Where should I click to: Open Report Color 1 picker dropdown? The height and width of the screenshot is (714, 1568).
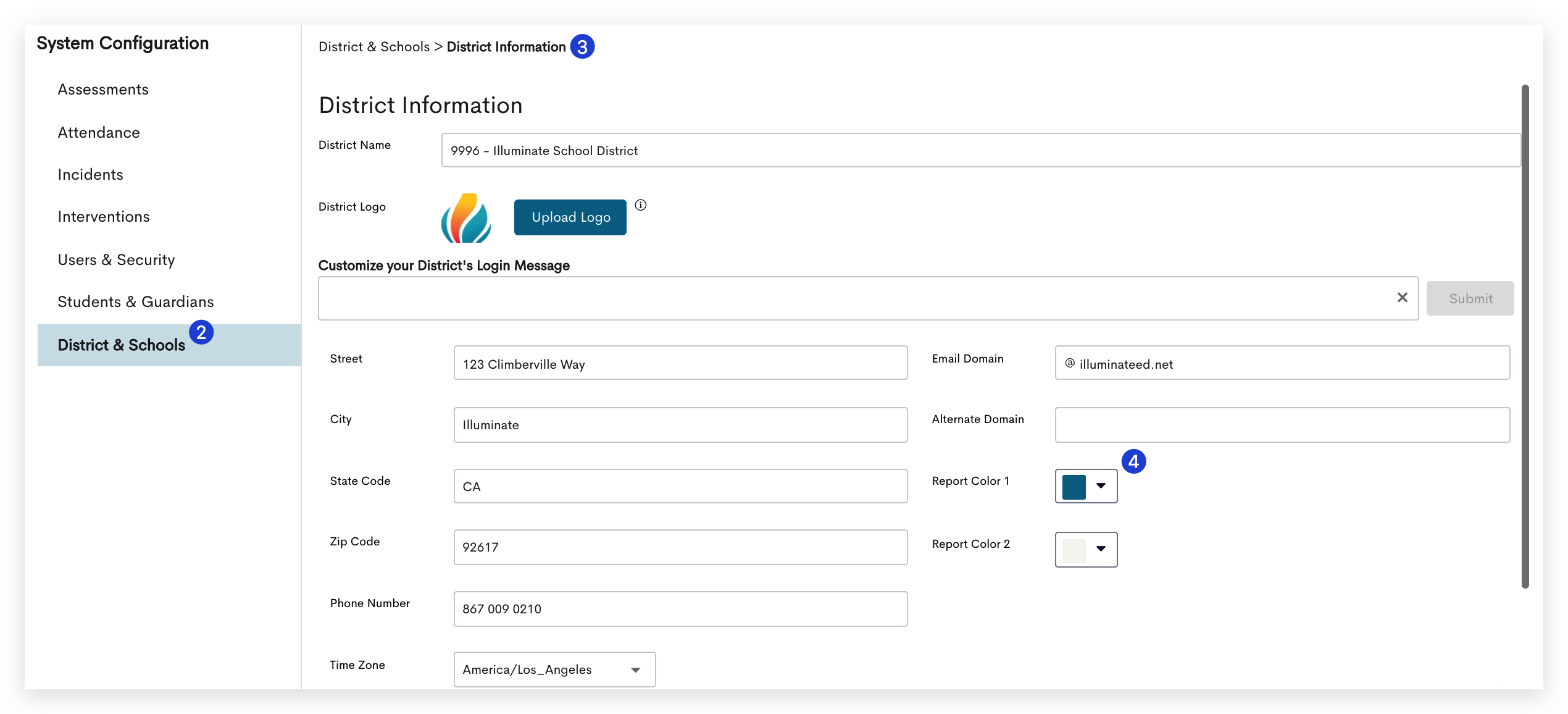click(1101, 486)
